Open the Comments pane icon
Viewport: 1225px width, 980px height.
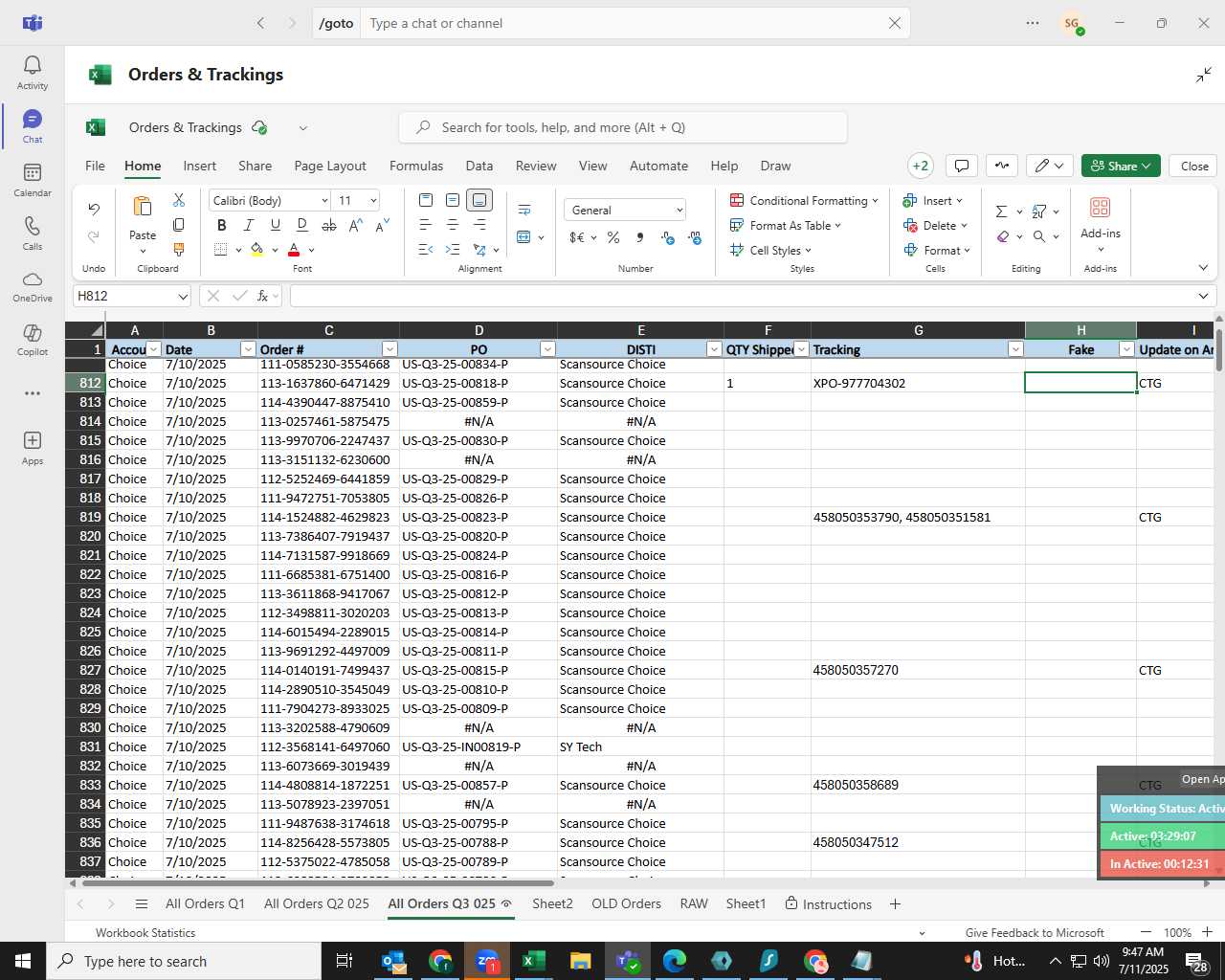[962, 166]
